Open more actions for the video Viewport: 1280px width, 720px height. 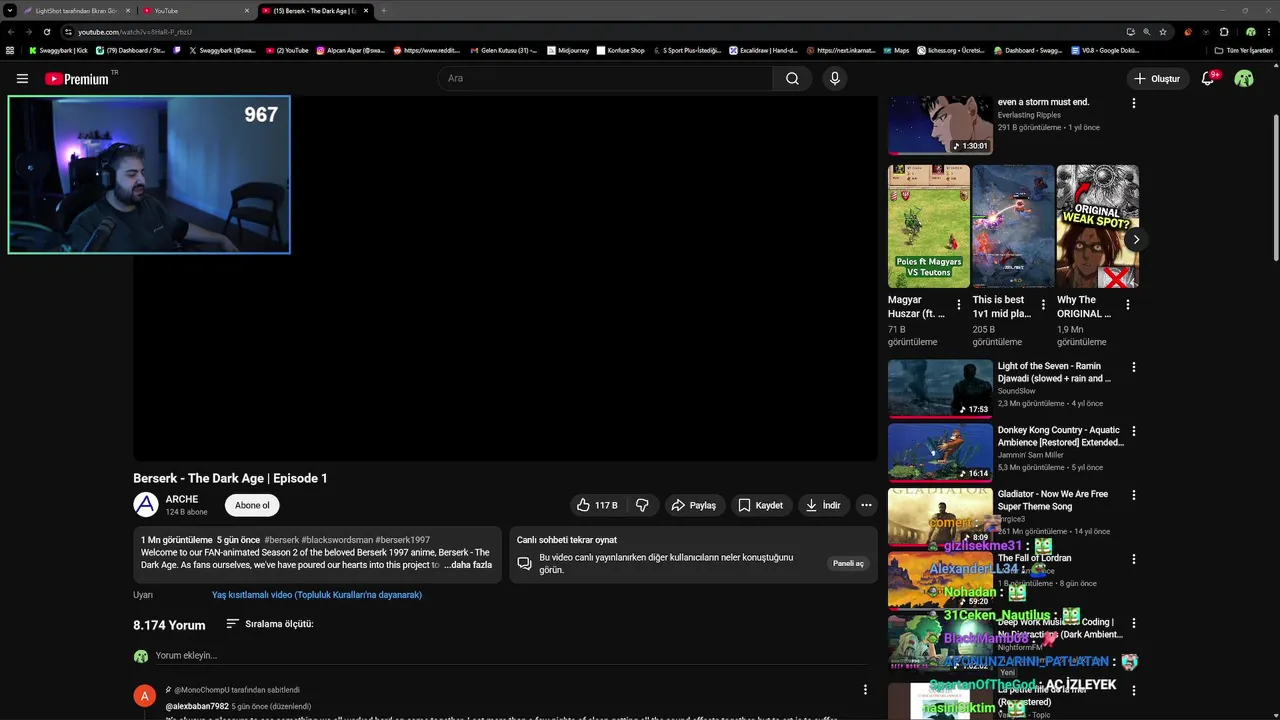pos(866,505)
